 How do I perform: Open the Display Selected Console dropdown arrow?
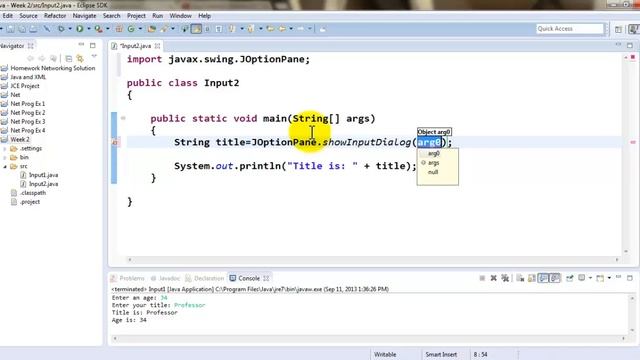(x=590, y=278)
